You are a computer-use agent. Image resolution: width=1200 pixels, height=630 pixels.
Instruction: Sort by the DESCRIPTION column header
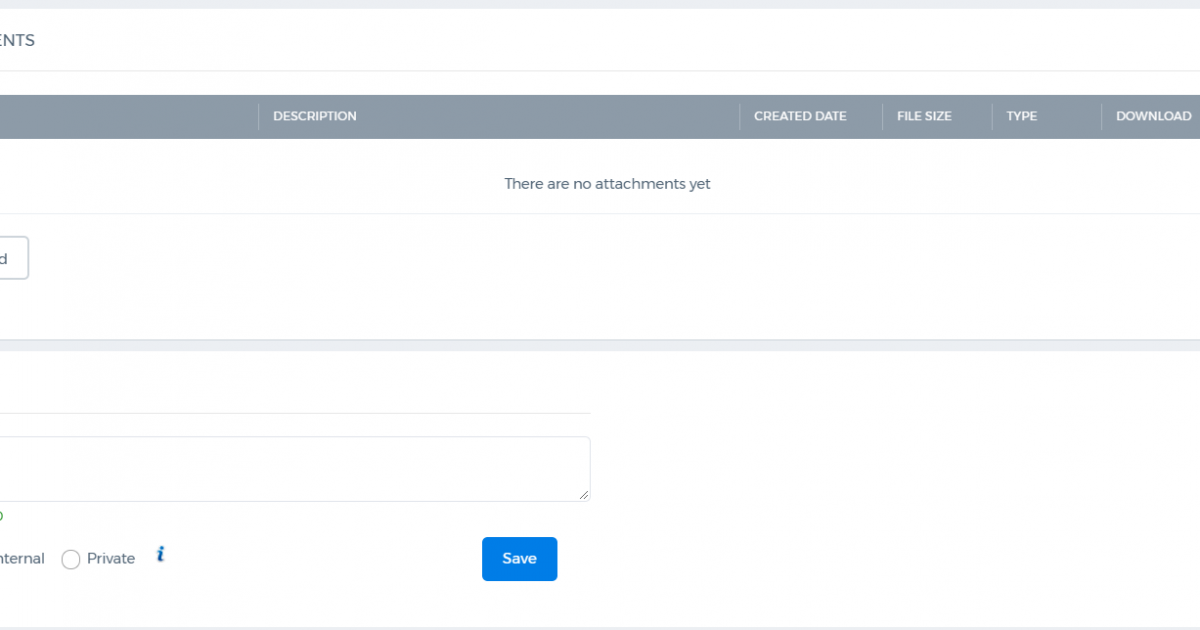point(315,116)
